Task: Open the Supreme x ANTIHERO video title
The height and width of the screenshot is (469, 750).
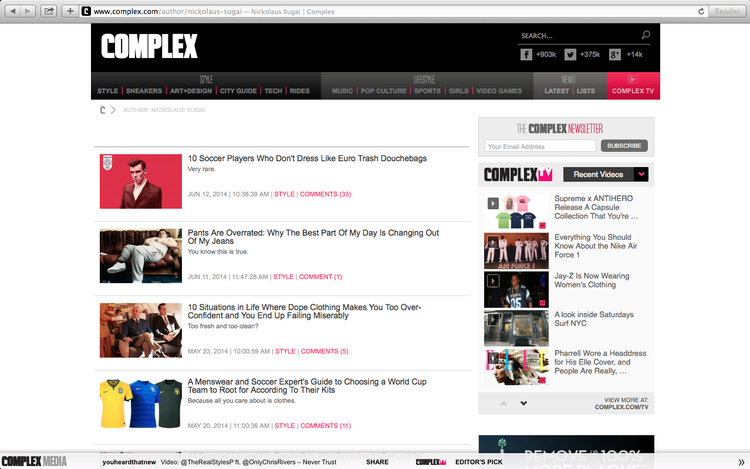Action: pos(596,207)
